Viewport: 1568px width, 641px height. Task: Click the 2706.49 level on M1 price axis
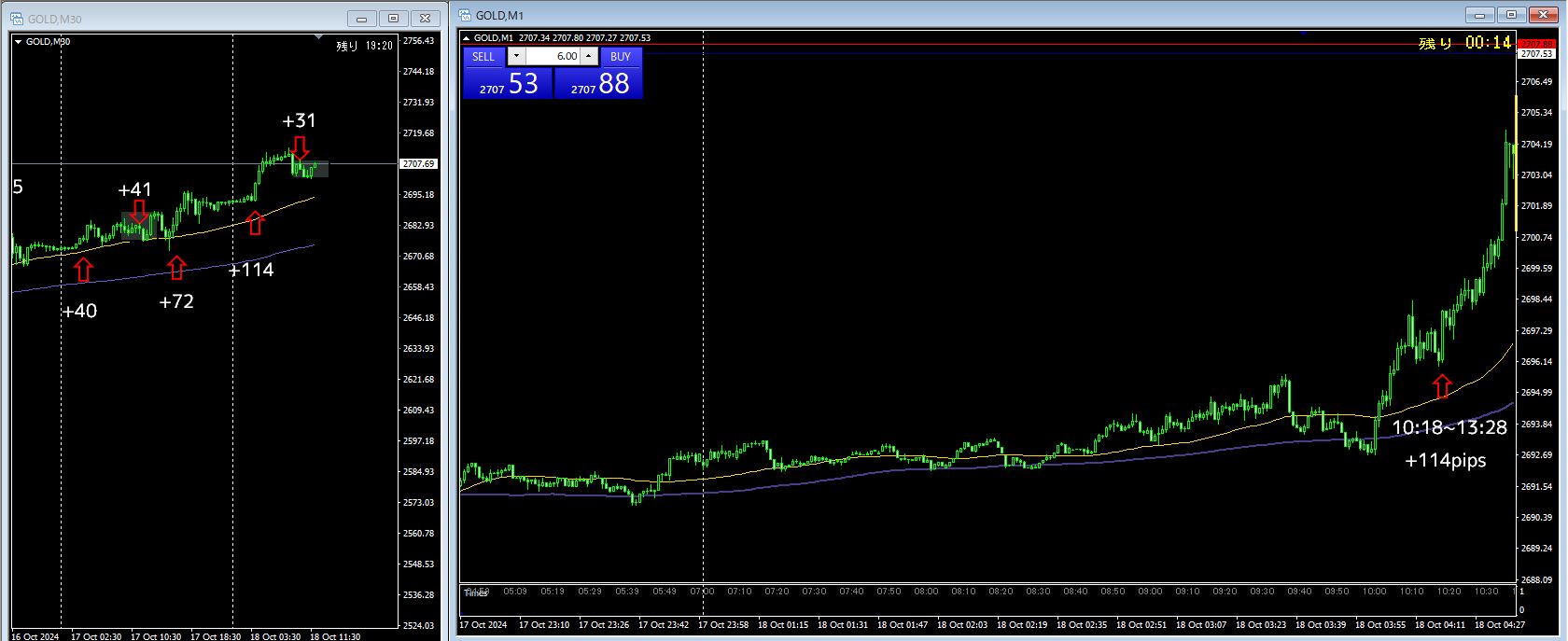(x=1536, y=82)
